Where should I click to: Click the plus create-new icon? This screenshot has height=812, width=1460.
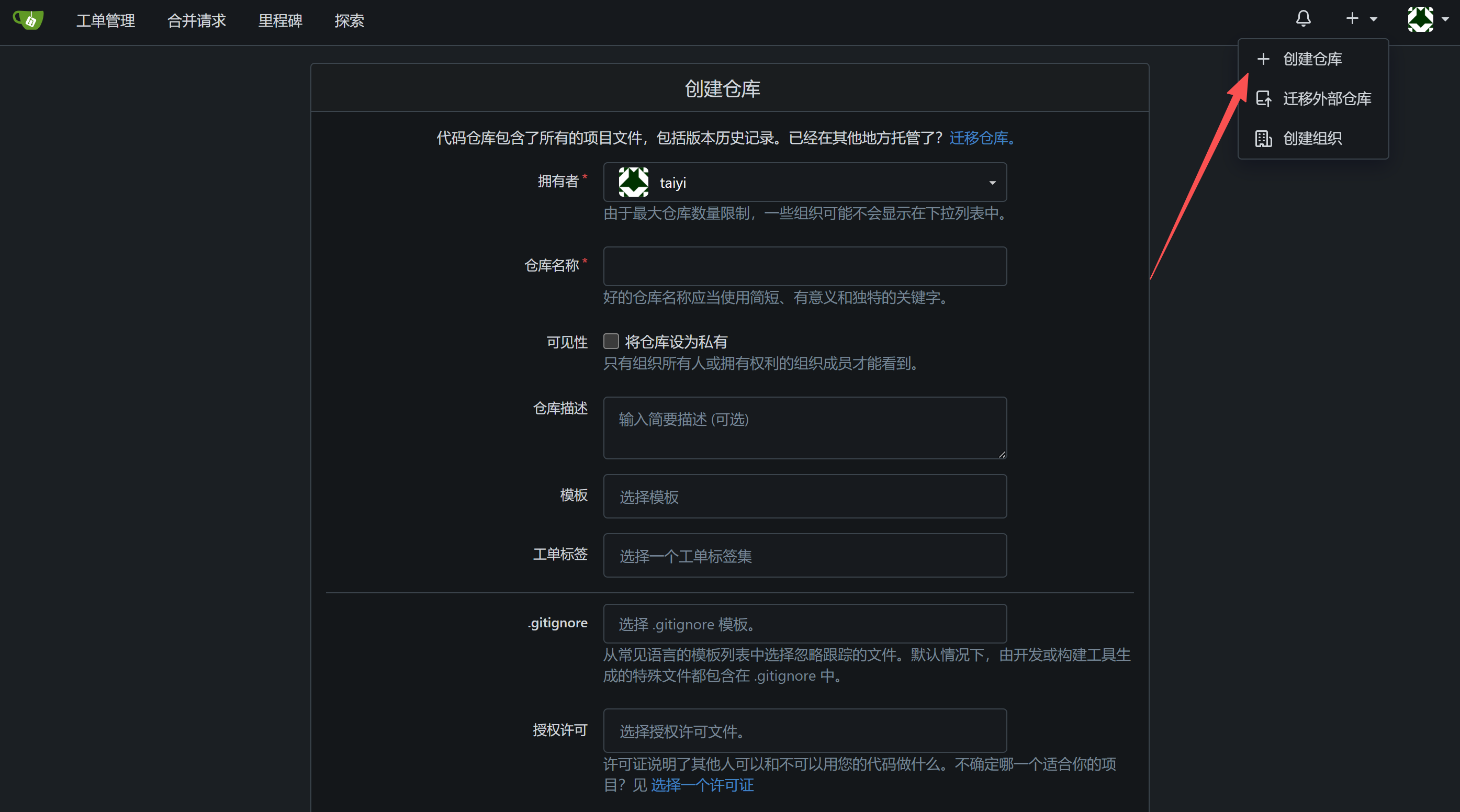tap(1352, 19)
